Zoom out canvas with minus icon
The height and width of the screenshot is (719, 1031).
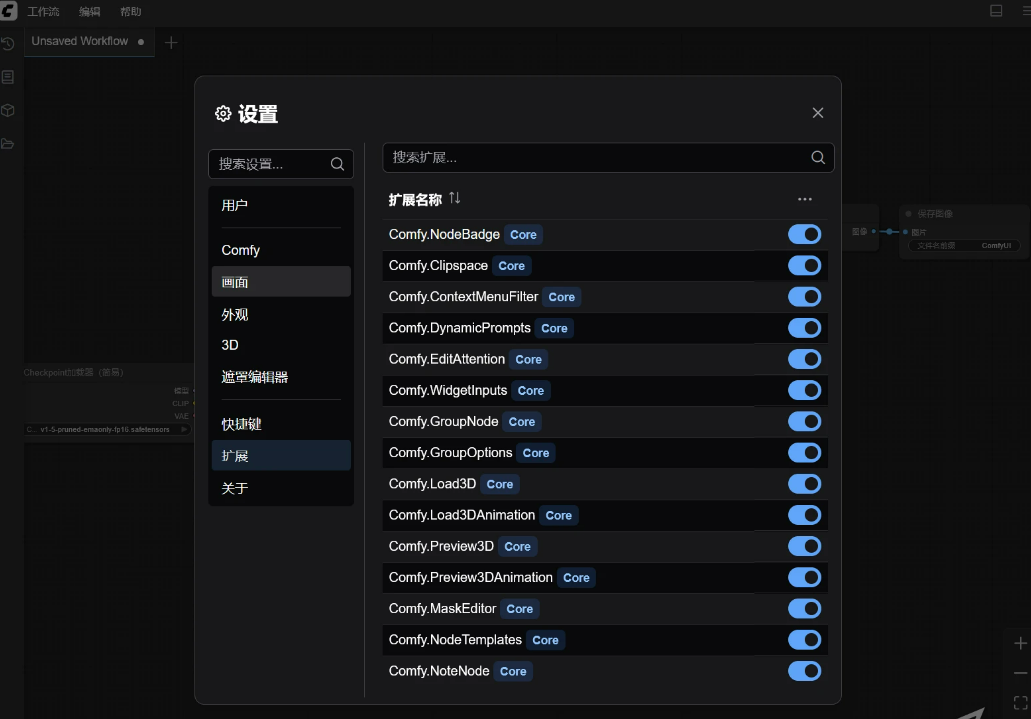(1020, 673)
